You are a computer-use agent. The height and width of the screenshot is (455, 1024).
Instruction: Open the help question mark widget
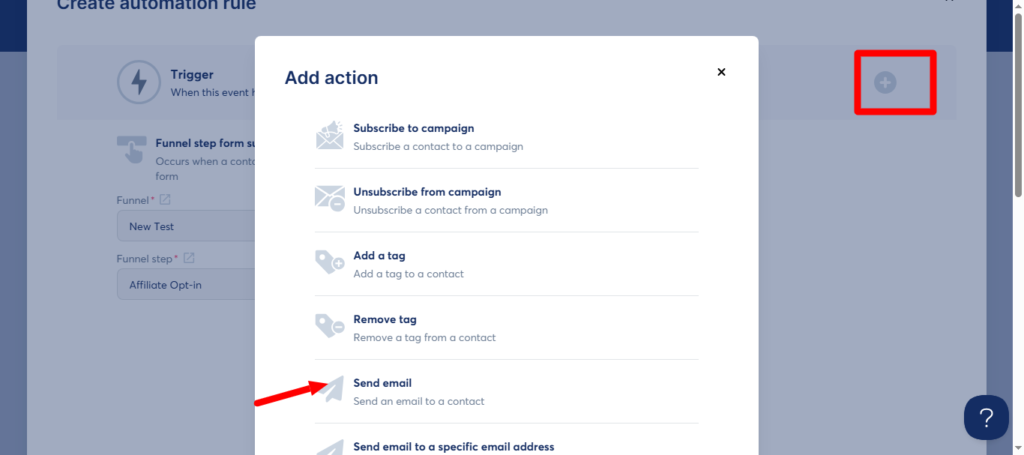[x=986, y=417]
